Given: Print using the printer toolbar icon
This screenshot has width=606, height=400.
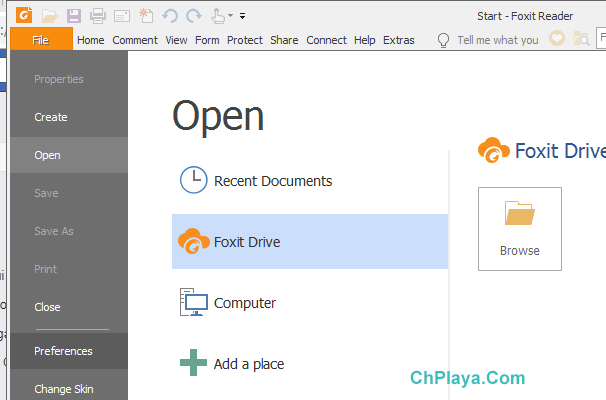Looking at the screenshot, I should (98, 16).
